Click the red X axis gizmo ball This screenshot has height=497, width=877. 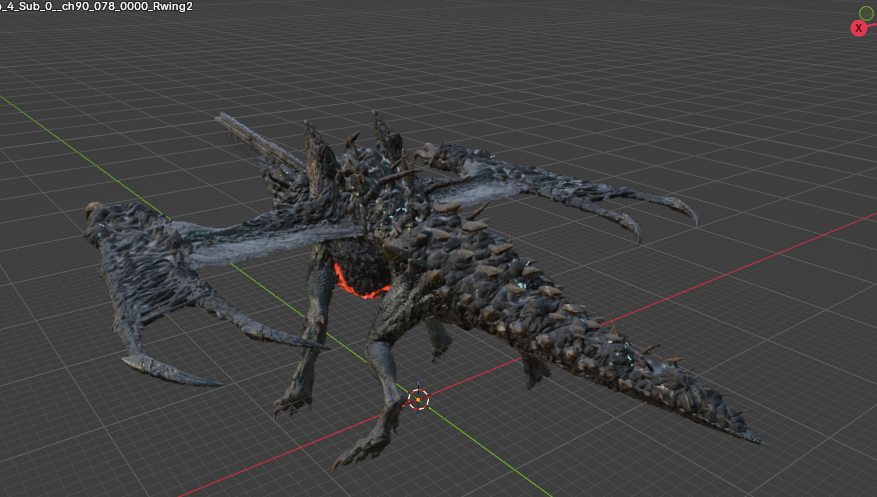859,28
